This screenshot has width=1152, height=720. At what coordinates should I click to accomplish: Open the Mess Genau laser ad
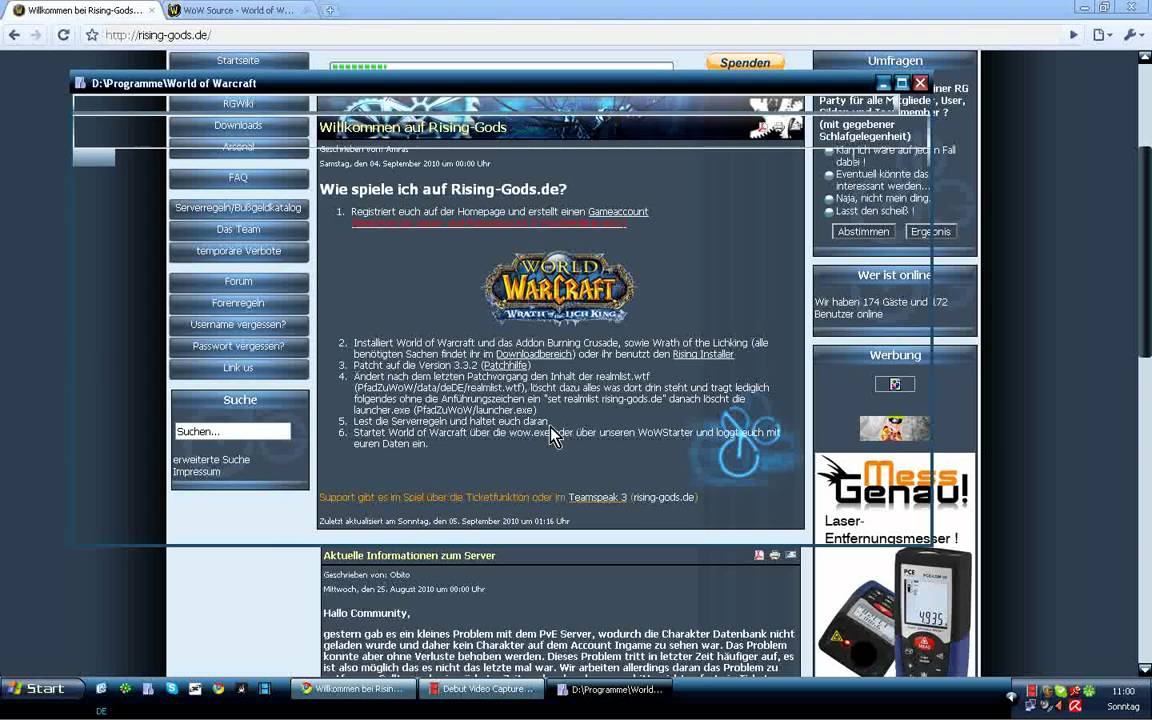(x=895, y=564)
